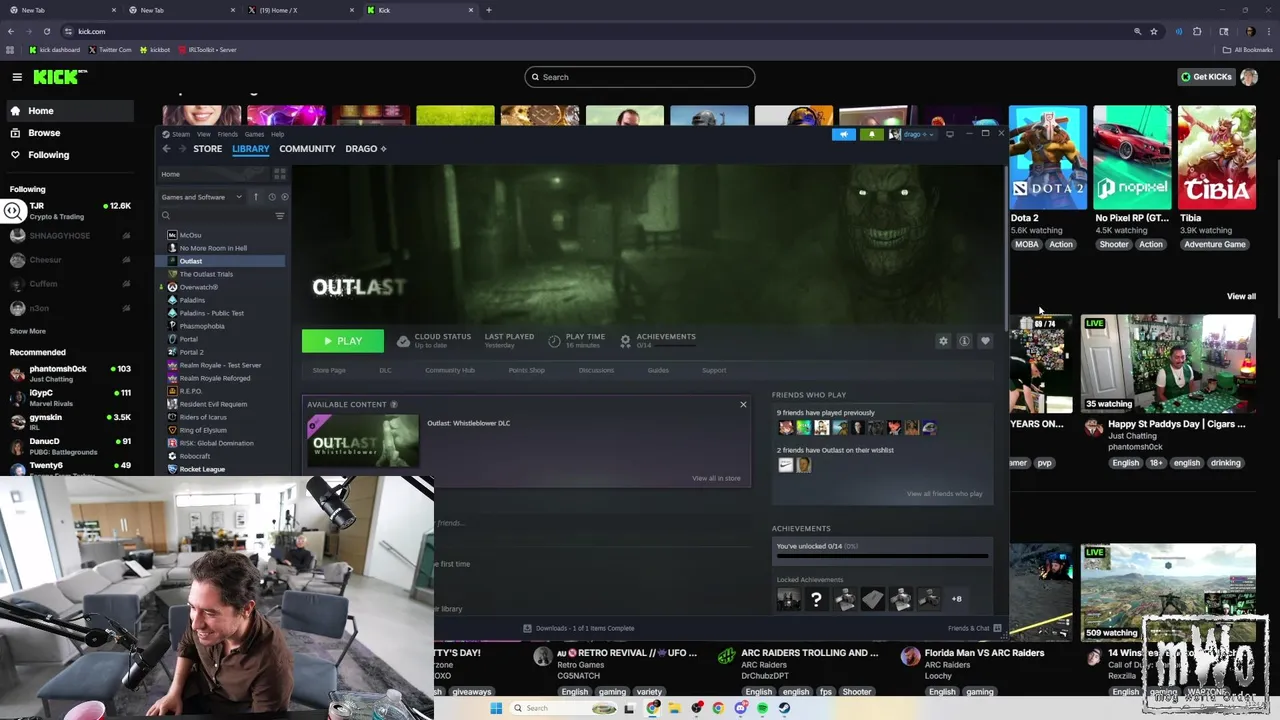Open the Steam menu in menu bar
This screenshot has width=1280, height=720.
(181, 134)
